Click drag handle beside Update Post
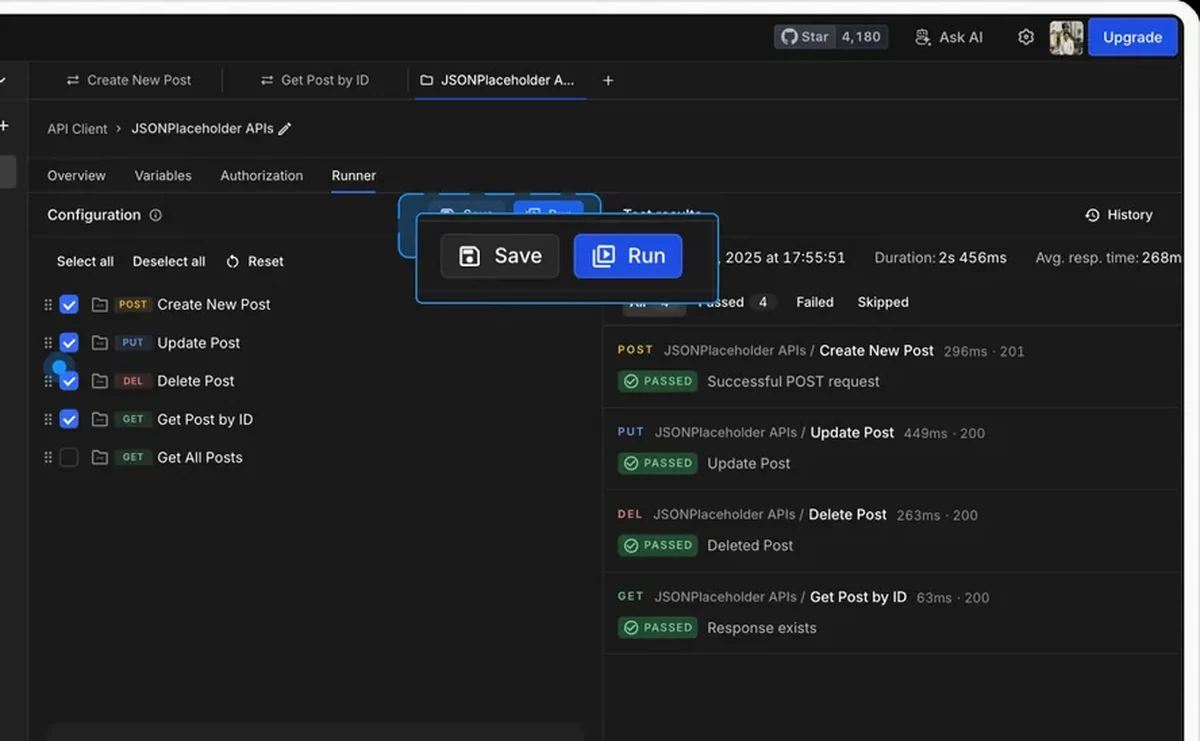The width and height of the screenshot is (1200, 741). [x=48, y=343]
